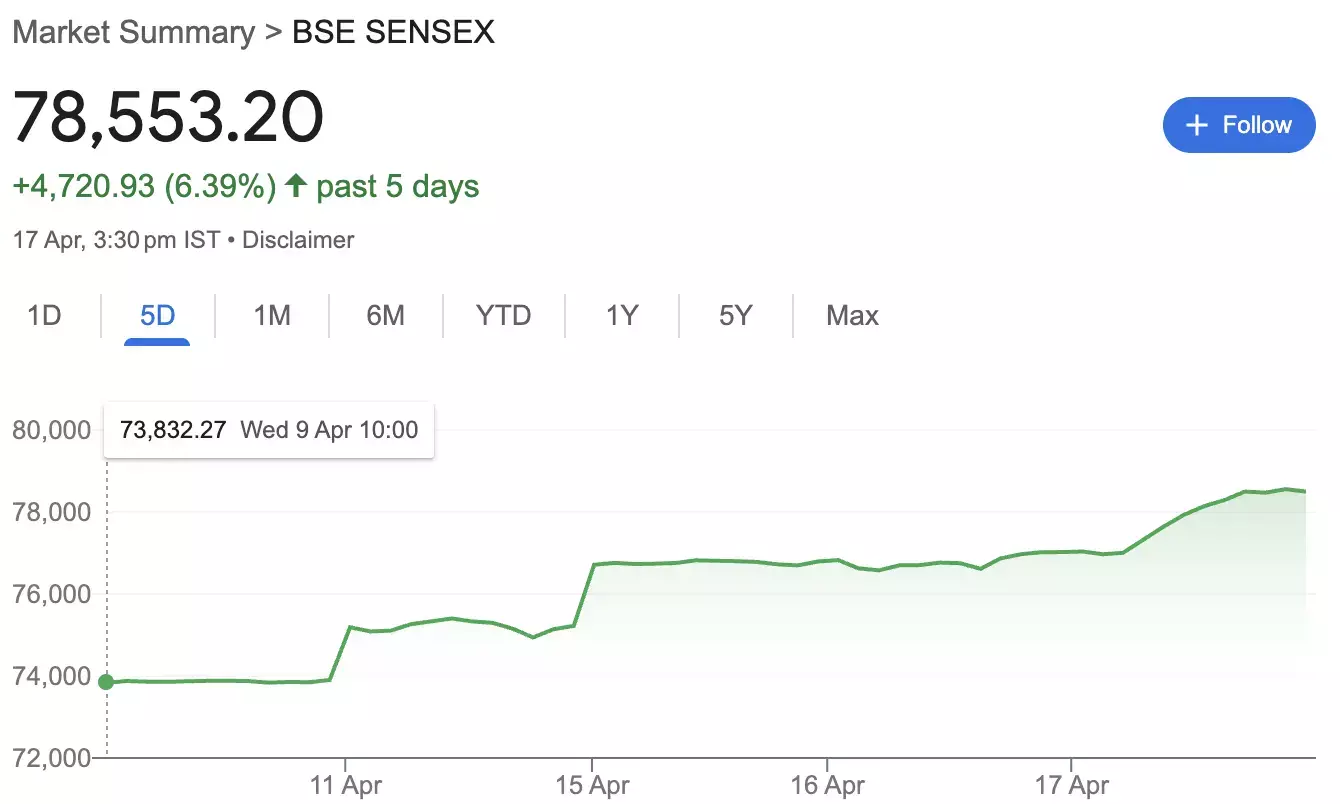Click the BSE SENSEX title

point(391,31)
